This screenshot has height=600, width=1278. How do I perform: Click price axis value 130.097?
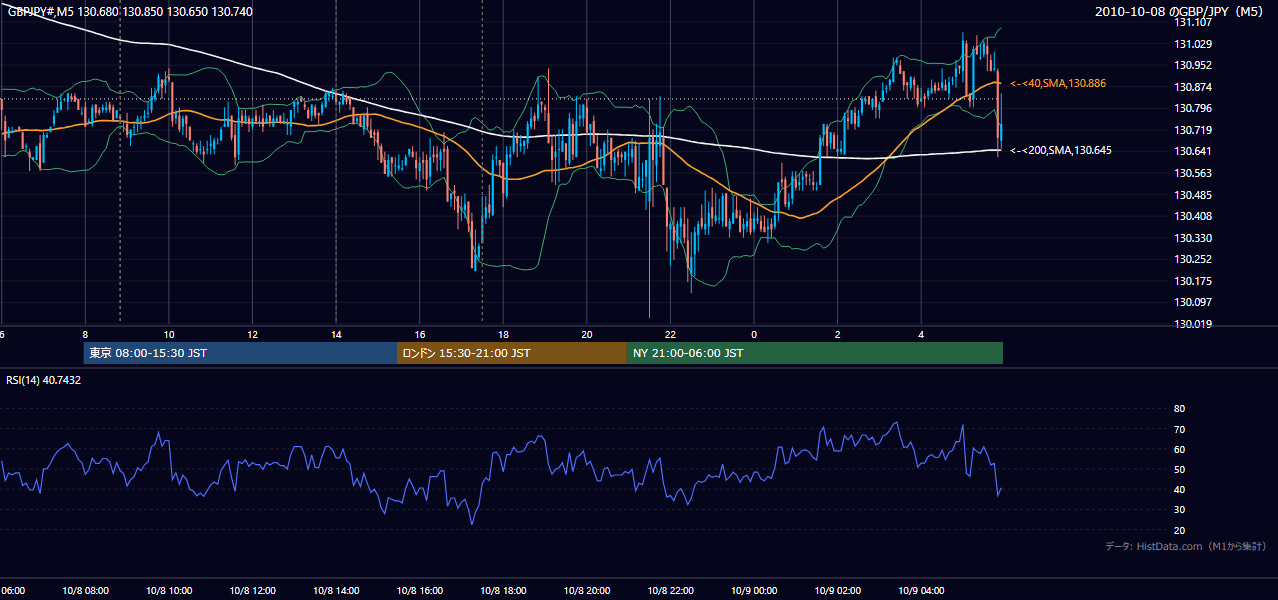pyautogui.click(x=1192, y=302)
